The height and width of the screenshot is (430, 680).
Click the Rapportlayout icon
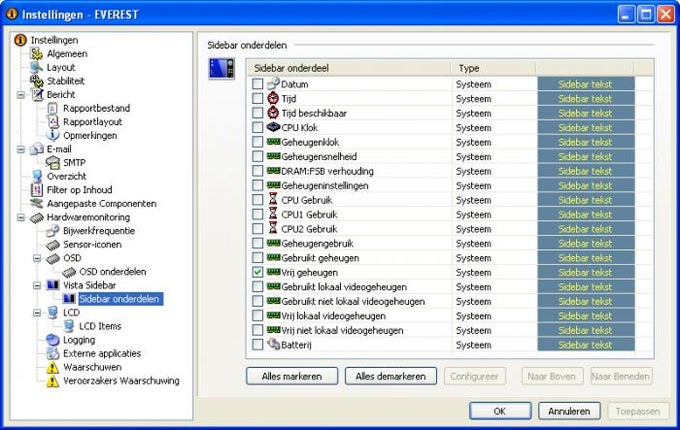tap(52, 122)
